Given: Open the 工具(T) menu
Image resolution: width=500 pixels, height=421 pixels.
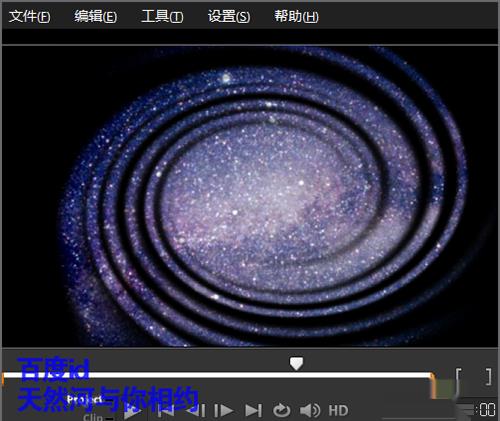Looking at the screenshot, I should pyautogui.click(x=162, y=16).
